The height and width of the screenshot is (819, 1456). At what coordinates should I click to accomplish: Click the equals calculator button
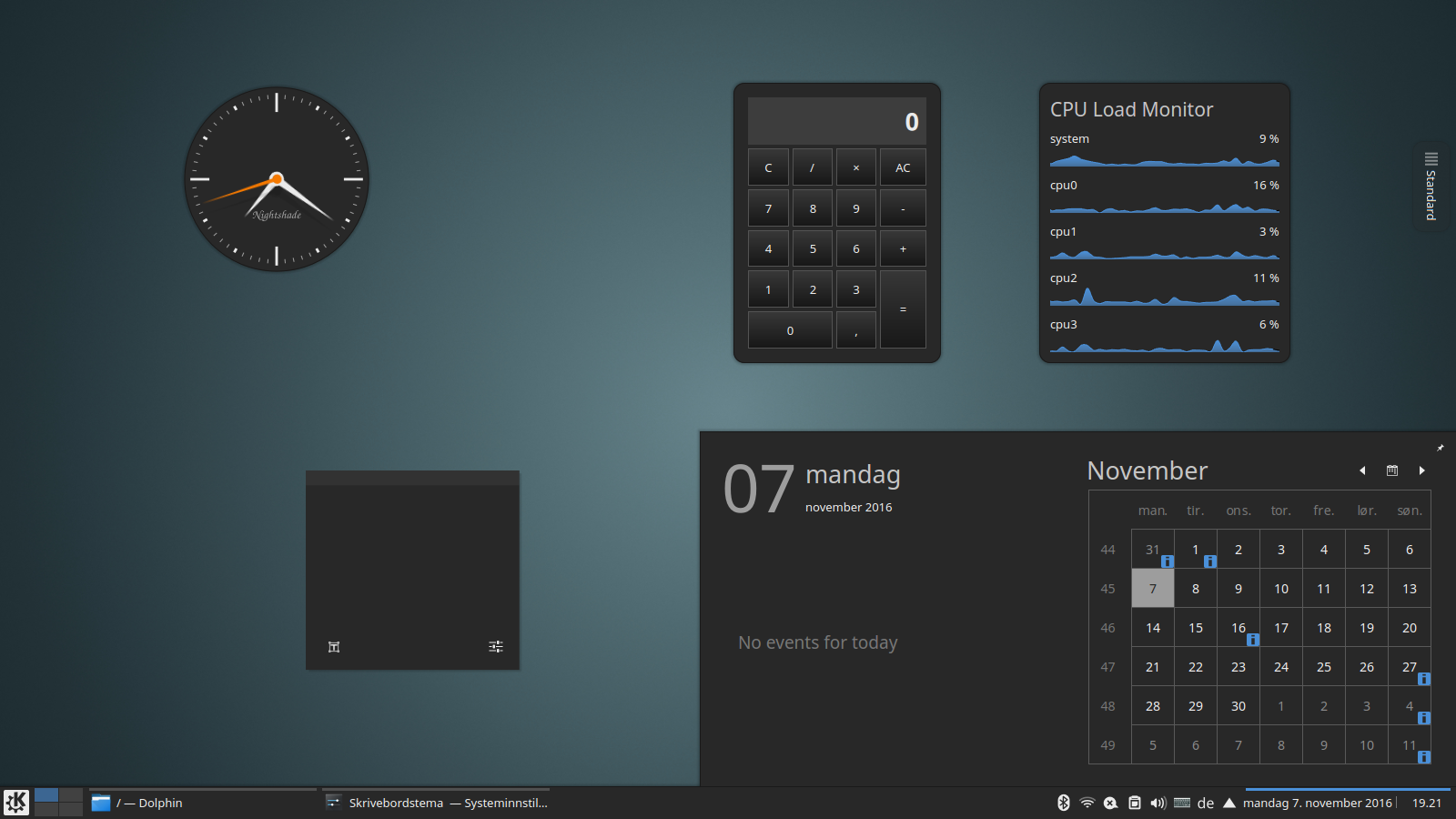tap(903, 309)
